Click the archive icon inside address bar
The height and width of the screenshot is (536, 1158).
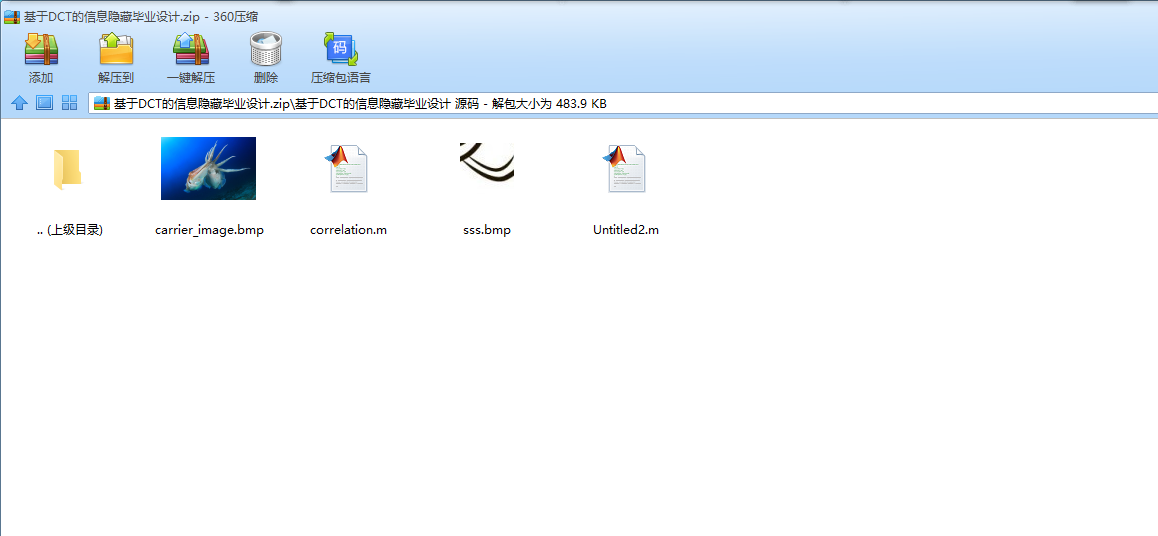[x=102, y=104]
